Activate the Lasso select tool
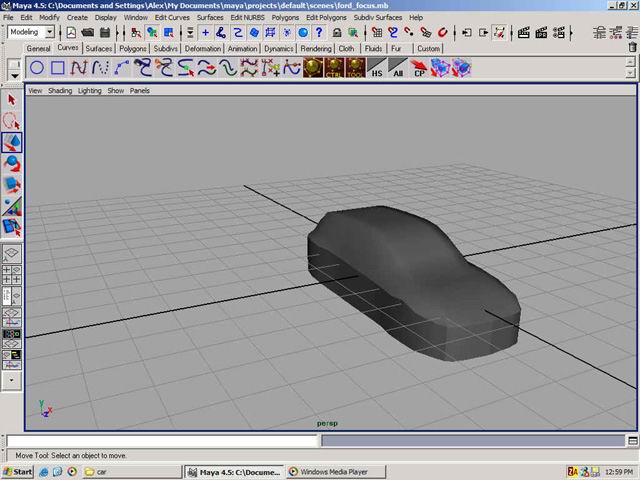The width and height of the screenshot is (640, 480). [x=12, y=121]
